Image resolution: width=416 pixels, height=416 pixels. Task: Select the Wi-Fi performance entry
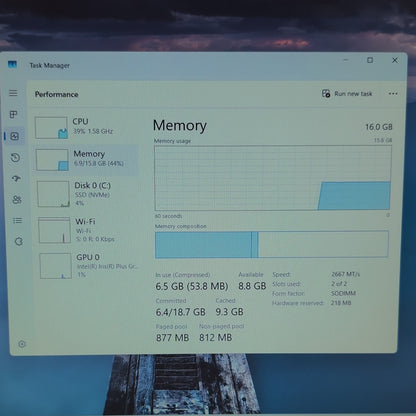[x=88, y=230]
